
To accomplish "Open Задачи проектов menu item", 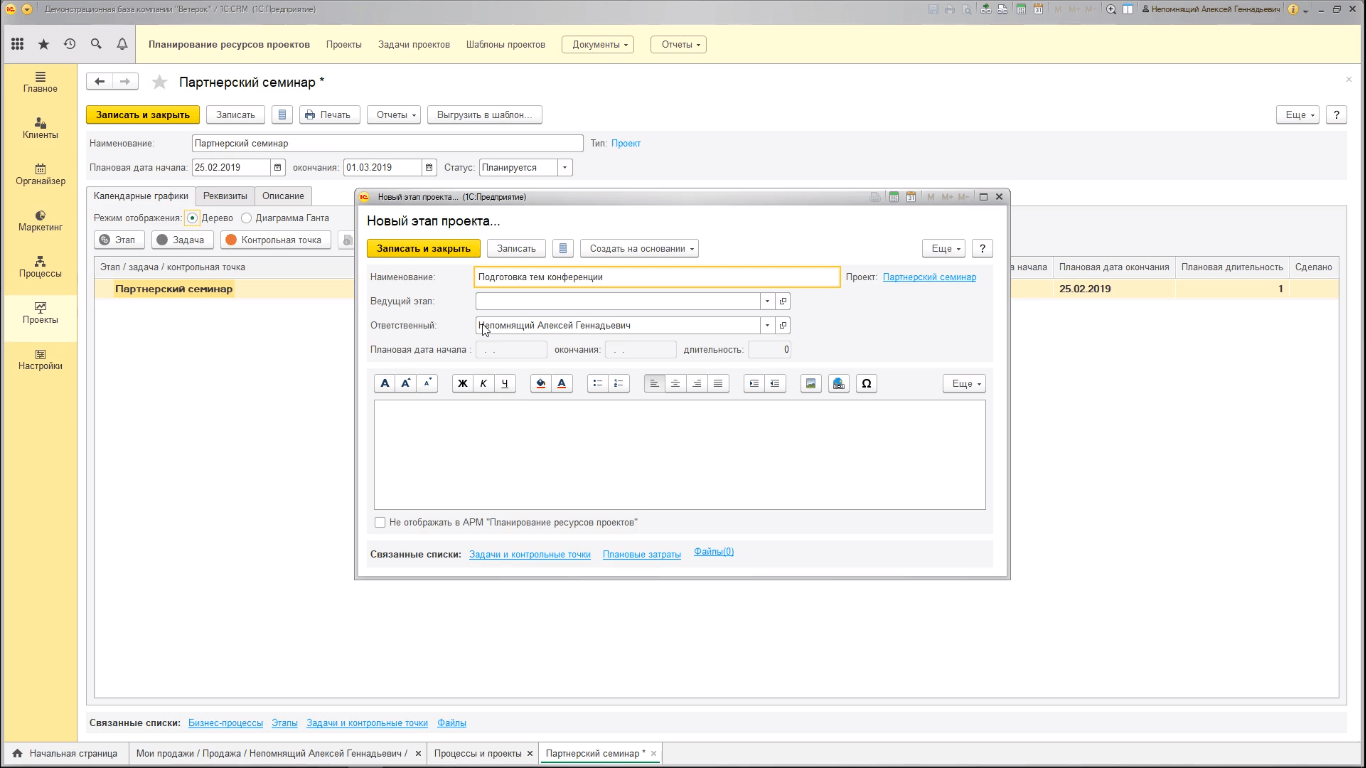I will coord(414,44).
